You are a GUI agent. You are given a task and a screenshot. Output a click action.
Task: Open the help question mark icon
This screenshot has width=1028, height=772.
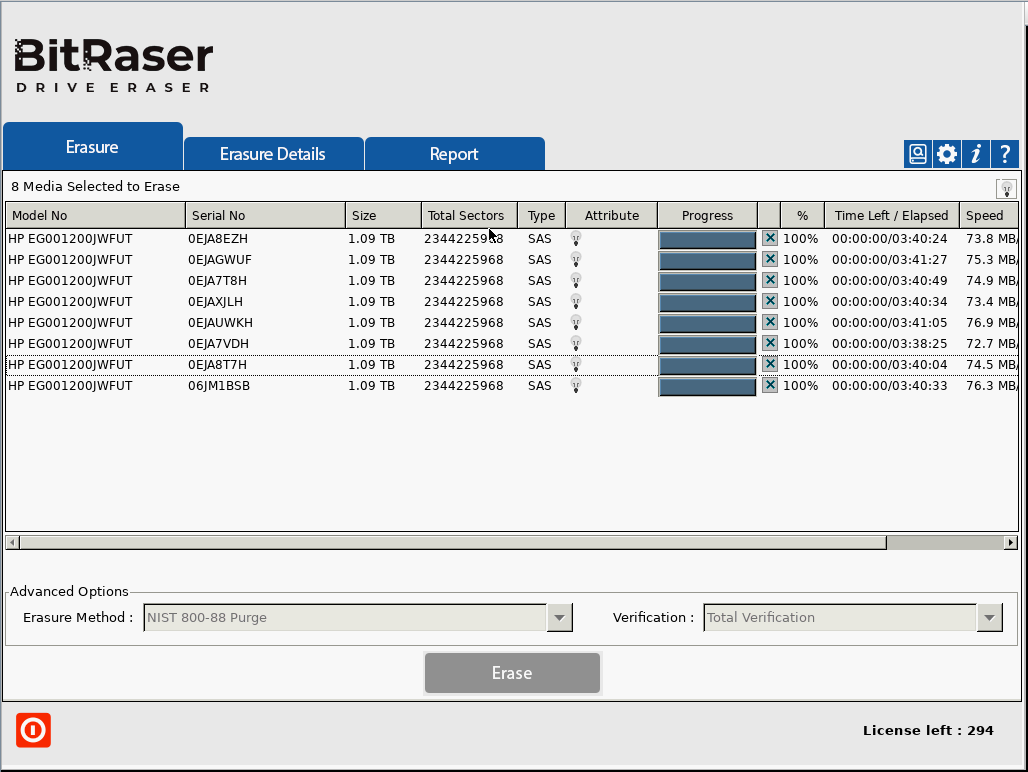(1005, 154)
